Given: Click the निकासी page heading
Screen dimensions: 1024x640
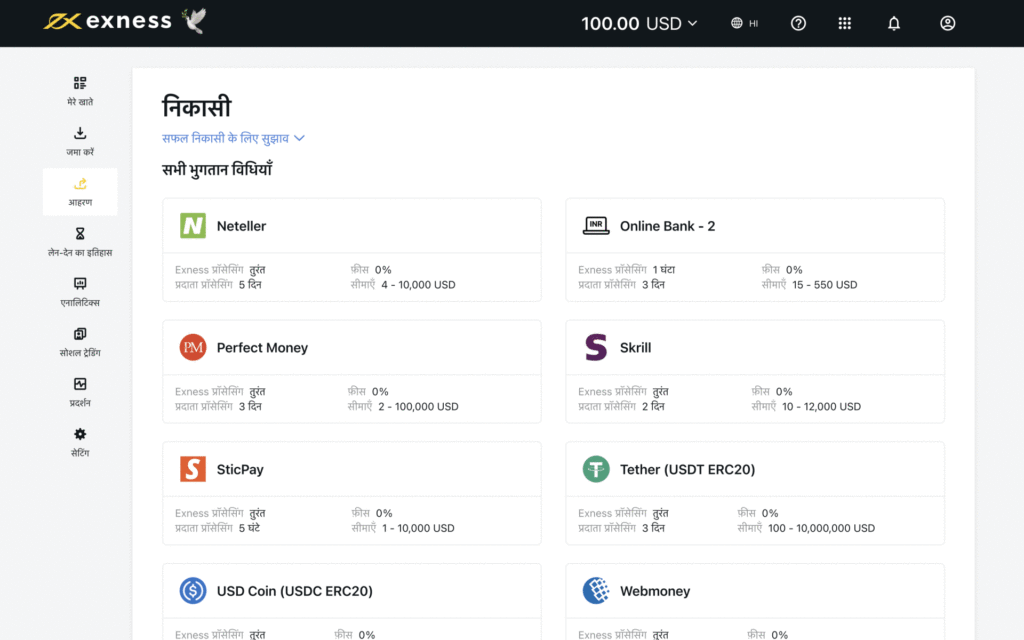Looking at the screenshot, I should (197, 106).
